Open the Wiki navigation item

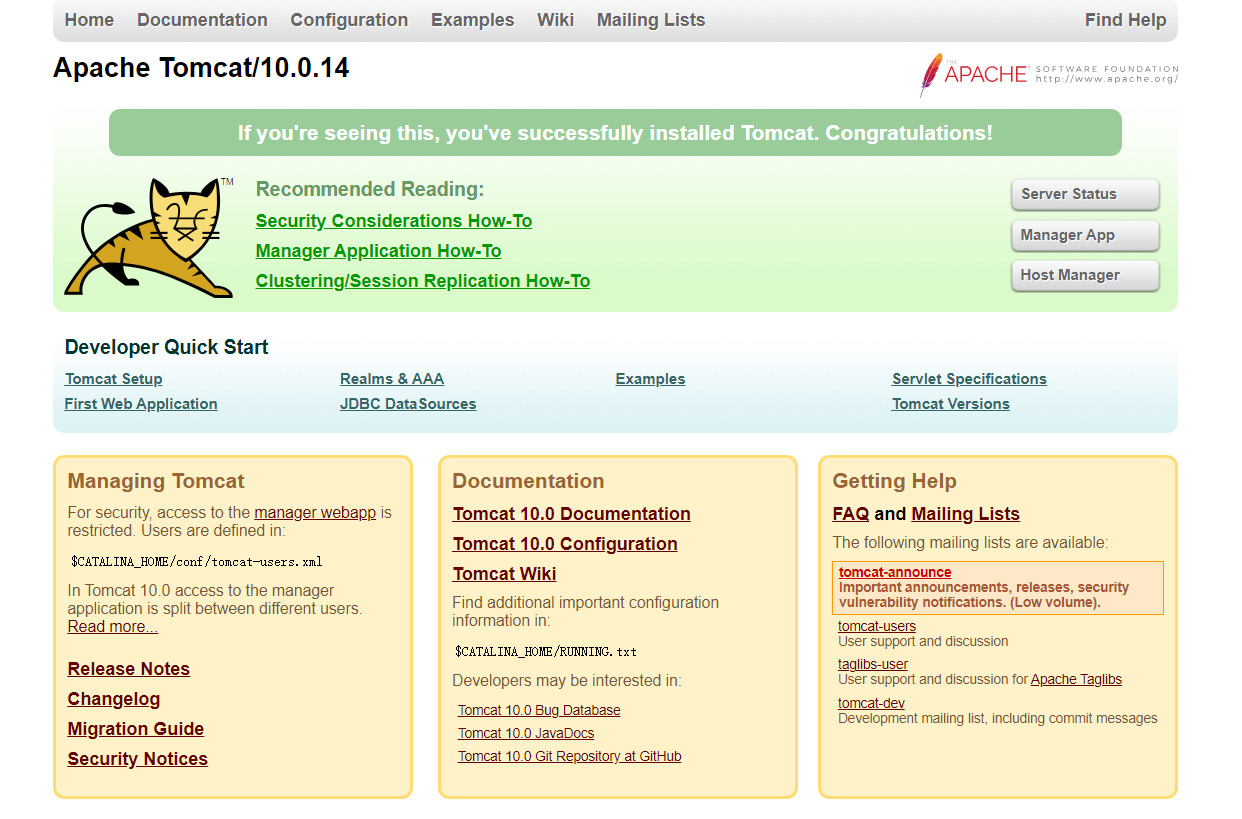tap(555, 20)
